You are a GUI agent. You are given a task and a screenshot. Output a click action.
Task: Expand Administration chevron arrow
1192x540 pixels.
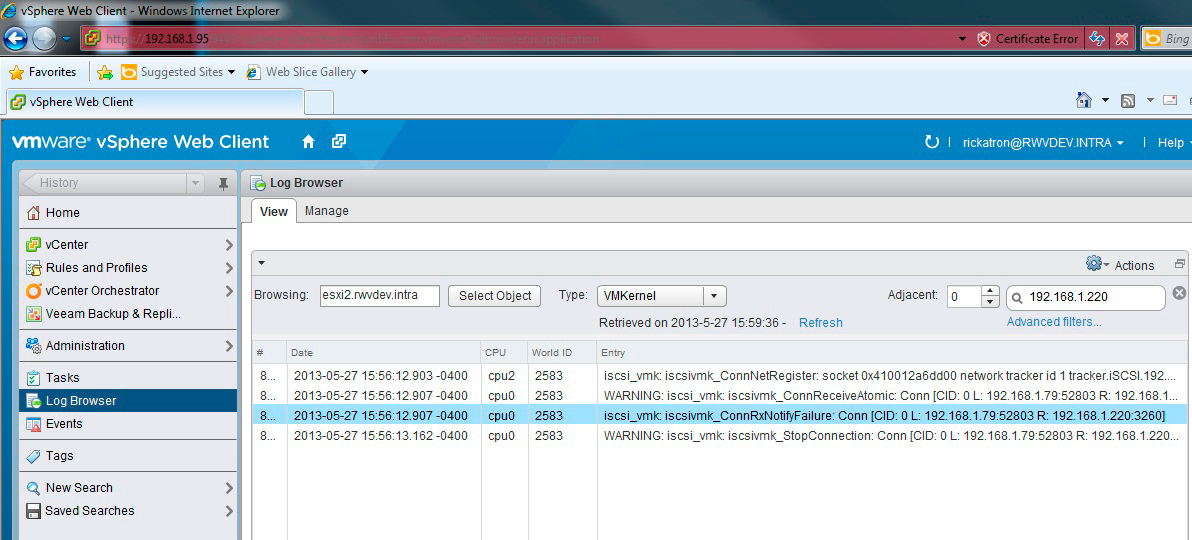[229, 345]
